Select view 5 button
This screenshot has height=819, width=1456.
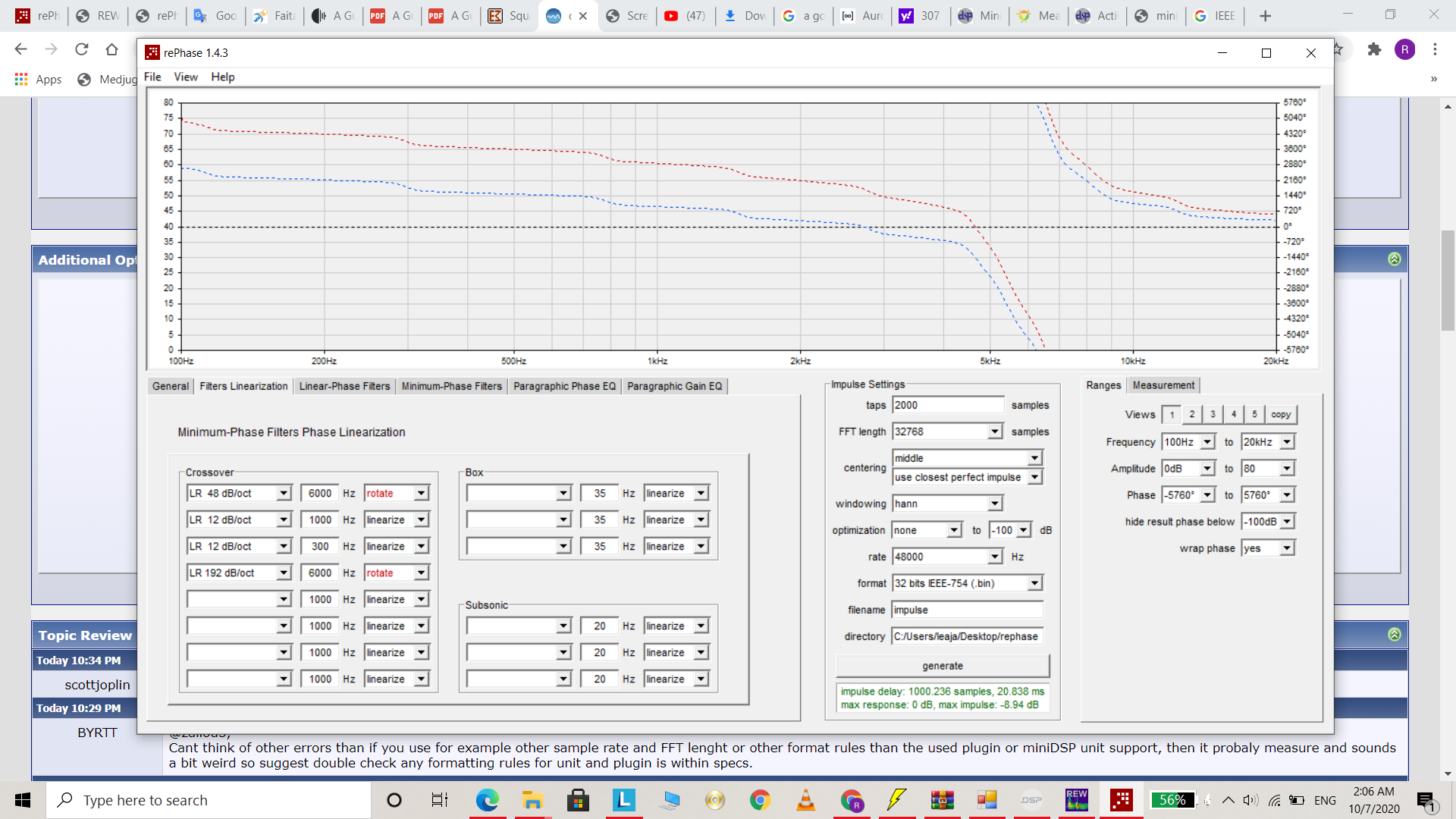click(1254, 415)
